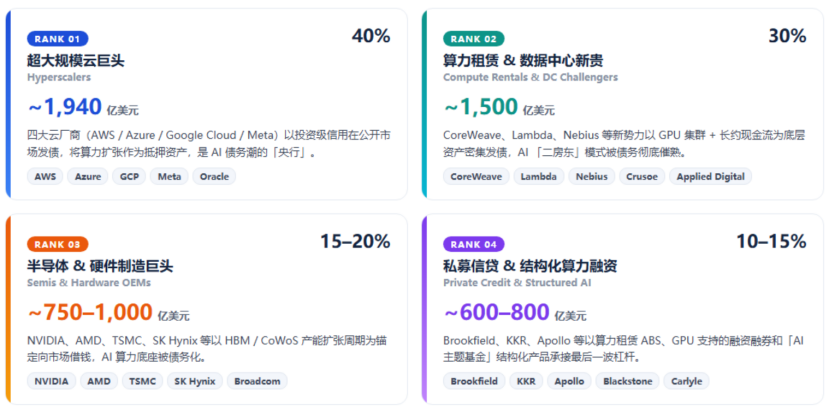Click the RANK 04 badge

click(x=474, y=244)
